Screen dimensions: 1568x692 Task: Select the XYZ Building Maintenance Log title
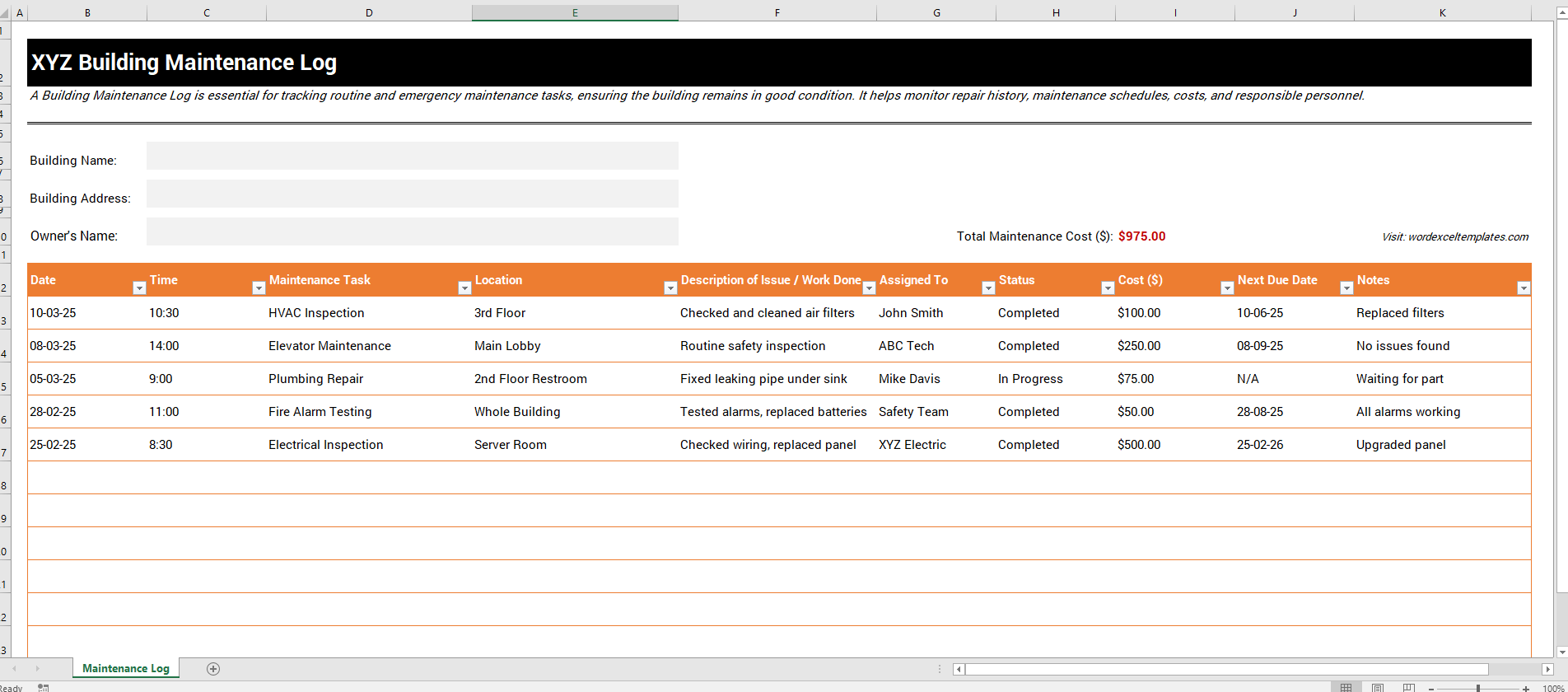(184, 63)
